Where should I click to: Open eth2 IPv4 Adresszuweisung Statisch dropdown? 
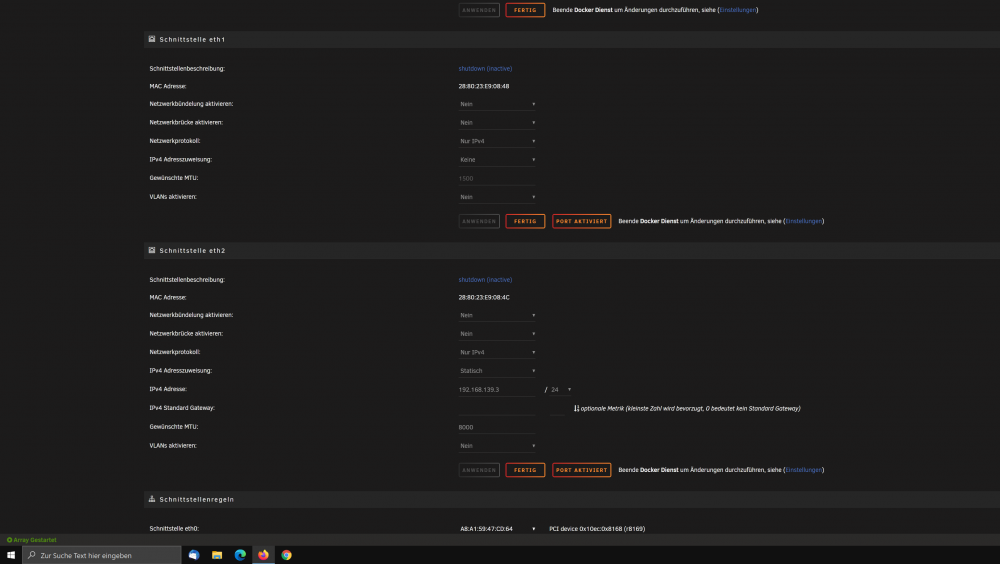(x=497, y=371)
